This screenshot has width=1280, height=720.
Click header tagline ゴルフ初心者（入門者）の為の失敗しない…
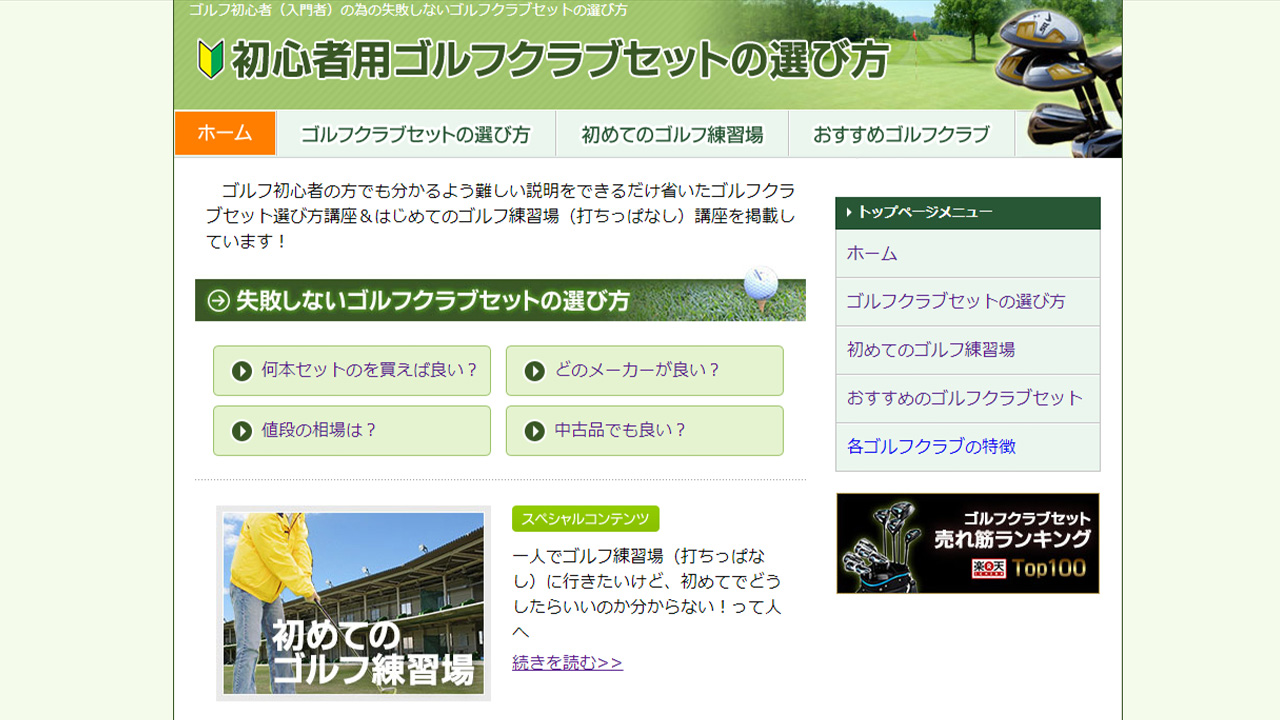point(408,10)
